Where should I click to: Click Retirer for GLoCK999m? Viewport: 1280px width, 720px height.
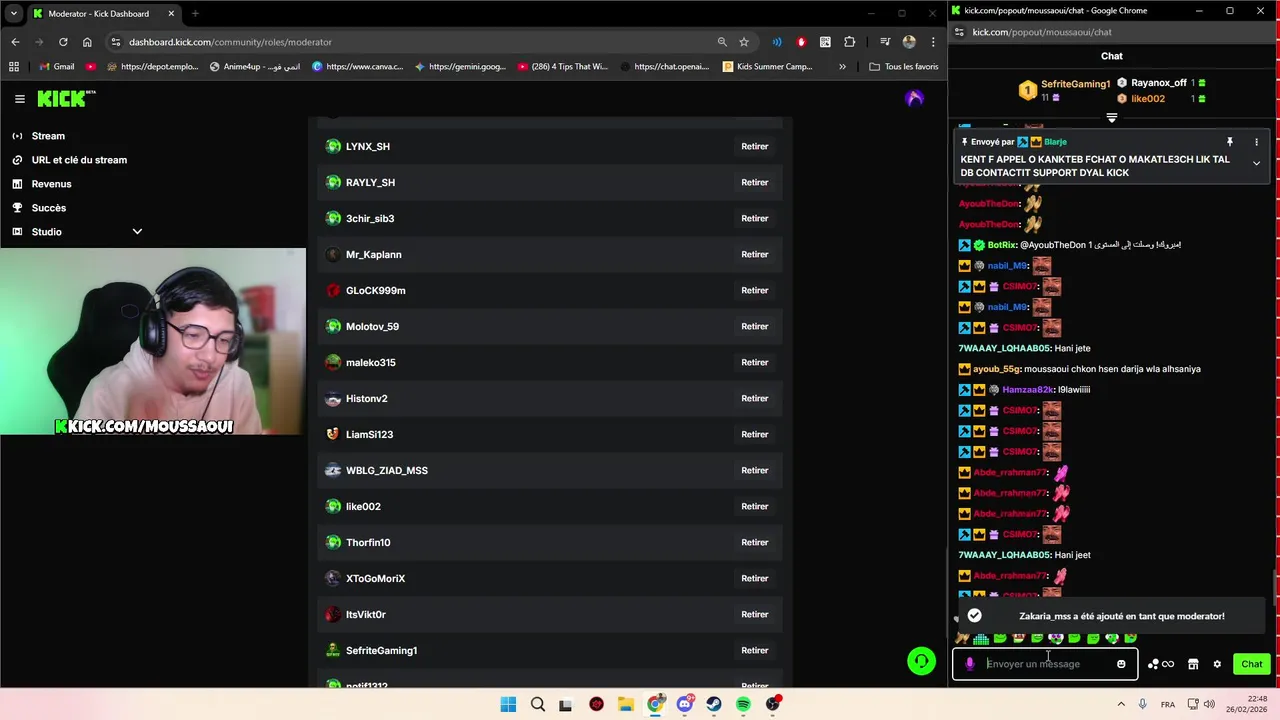pos(755,290)
